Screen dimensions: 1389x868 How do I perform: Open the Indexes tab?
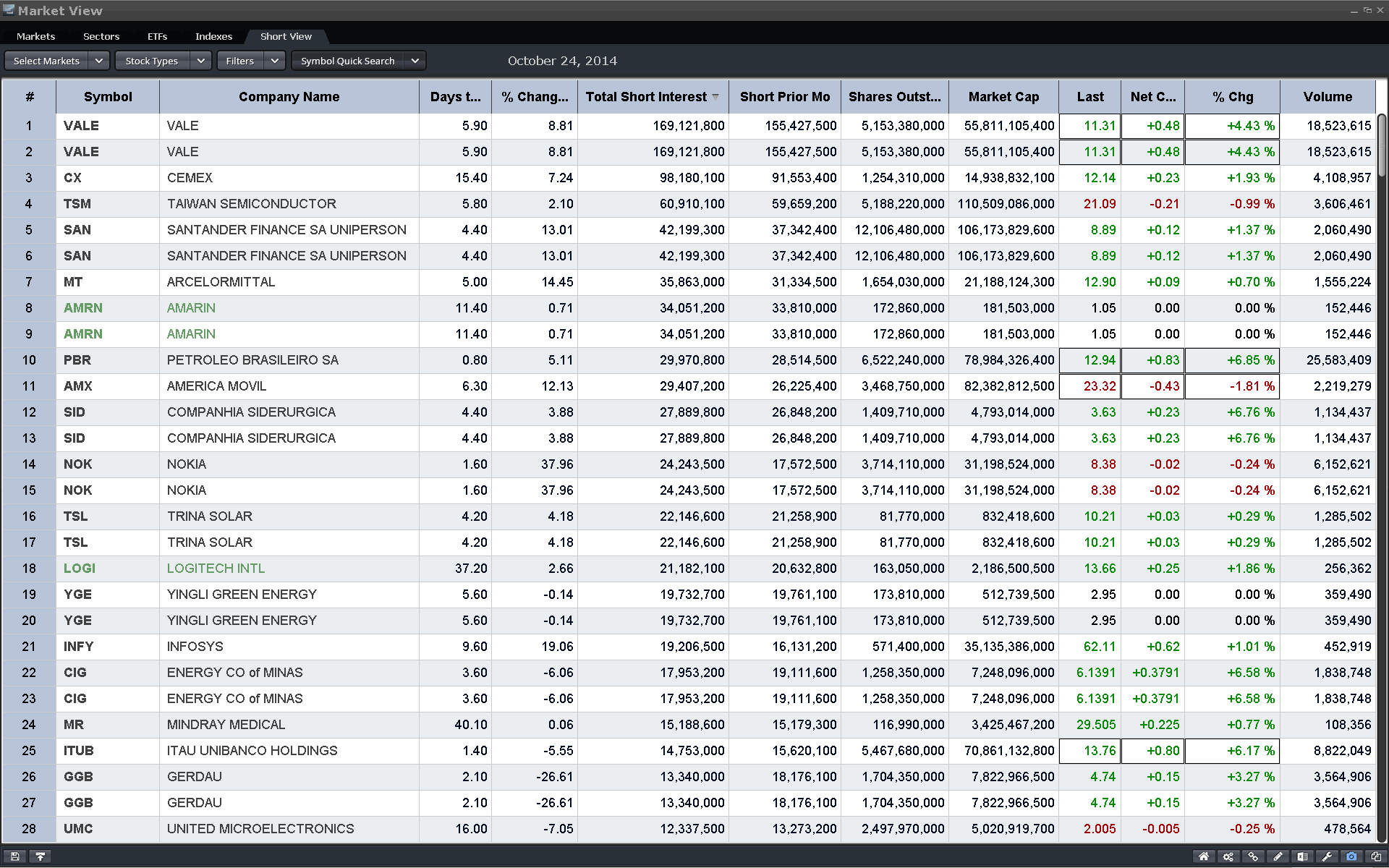pyautogui.click(x=213, y=36)
